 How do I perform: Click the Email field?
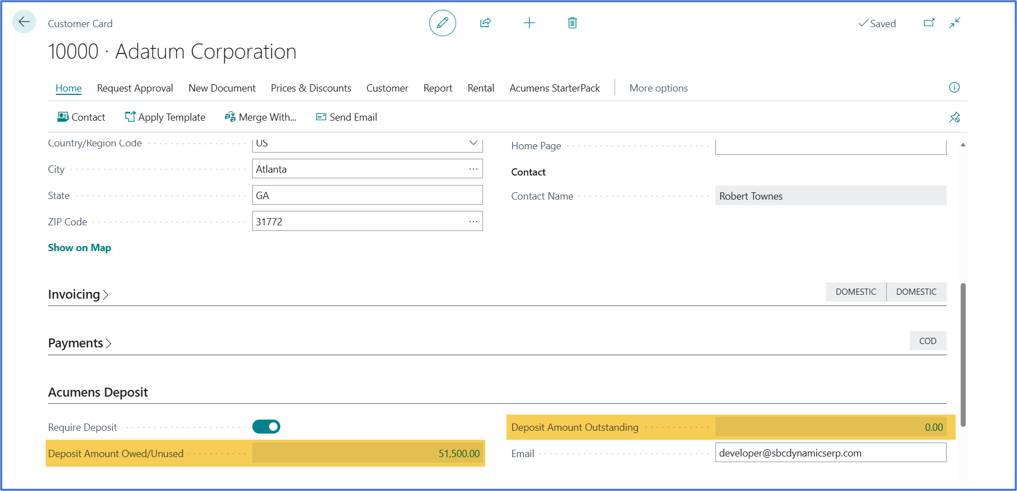(831, 453)
